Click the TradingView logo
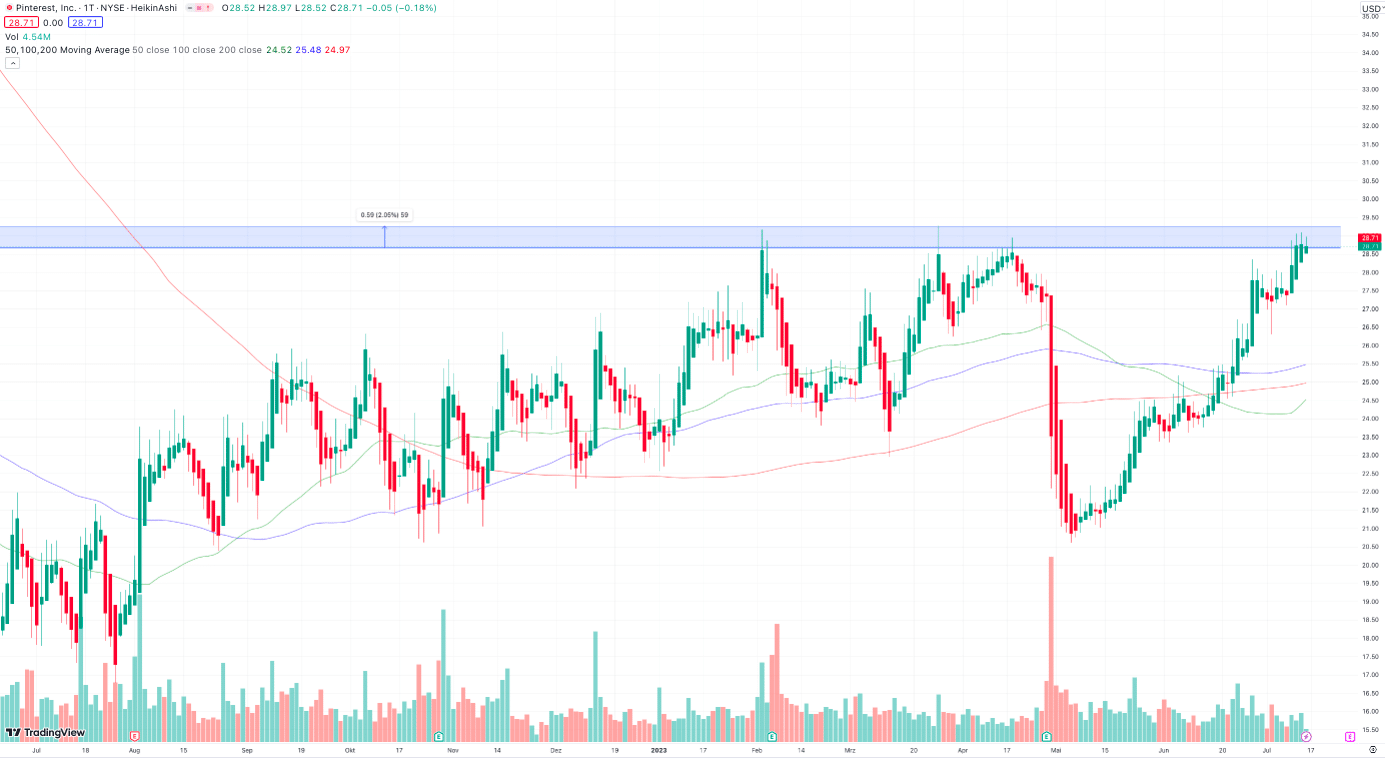The image size is (1385, 761). coord(45,732)
